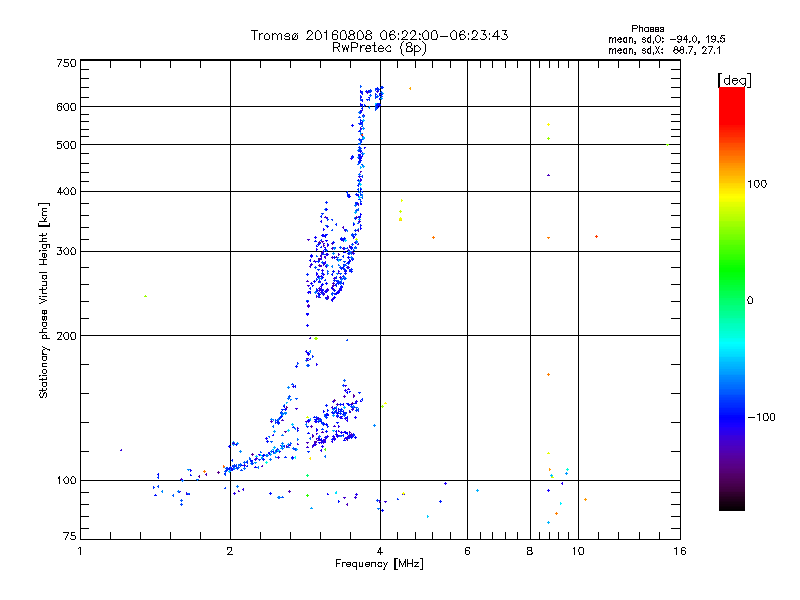
Task: Click the y-axis tick '600'
Action: (66, 107)
